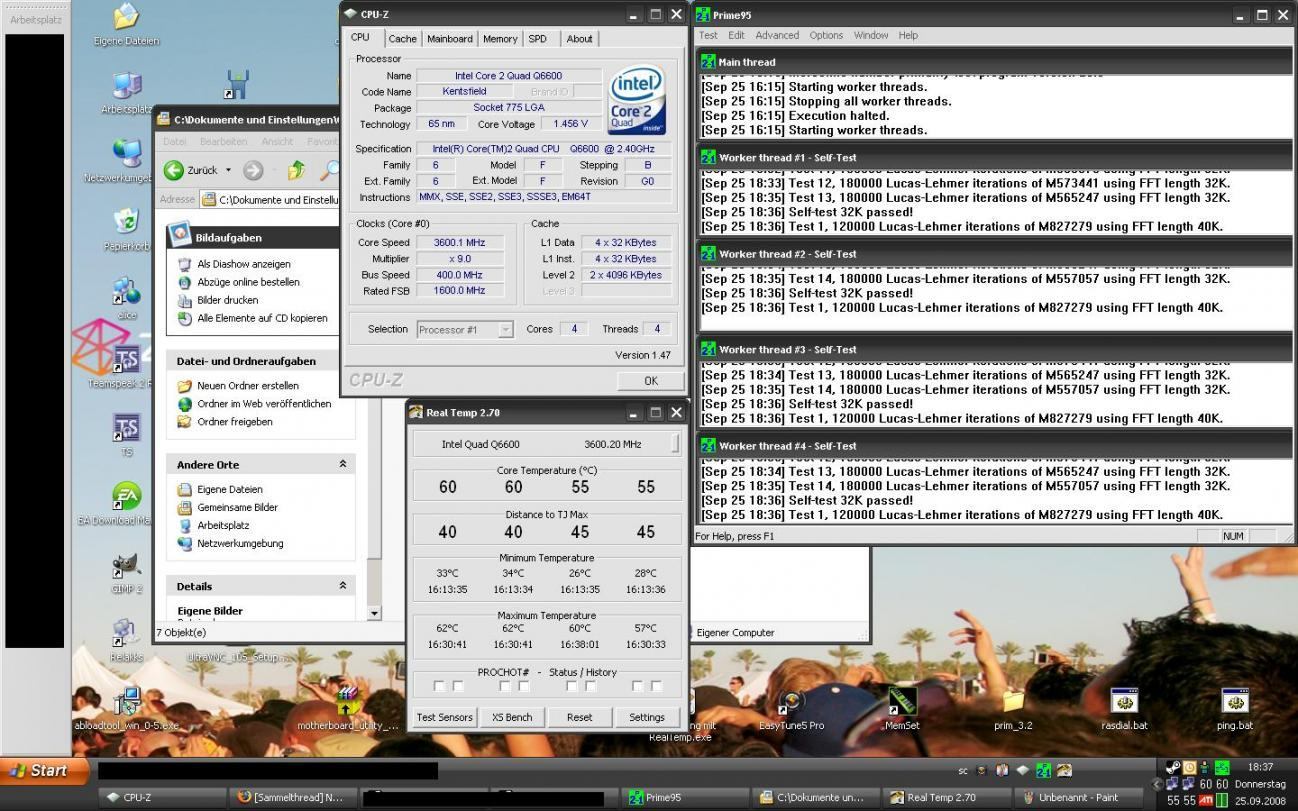Click the Core Speed 3600.1 MHz value
The width and height of the screenshot is (1298, 811).
[x=460, y=243]
